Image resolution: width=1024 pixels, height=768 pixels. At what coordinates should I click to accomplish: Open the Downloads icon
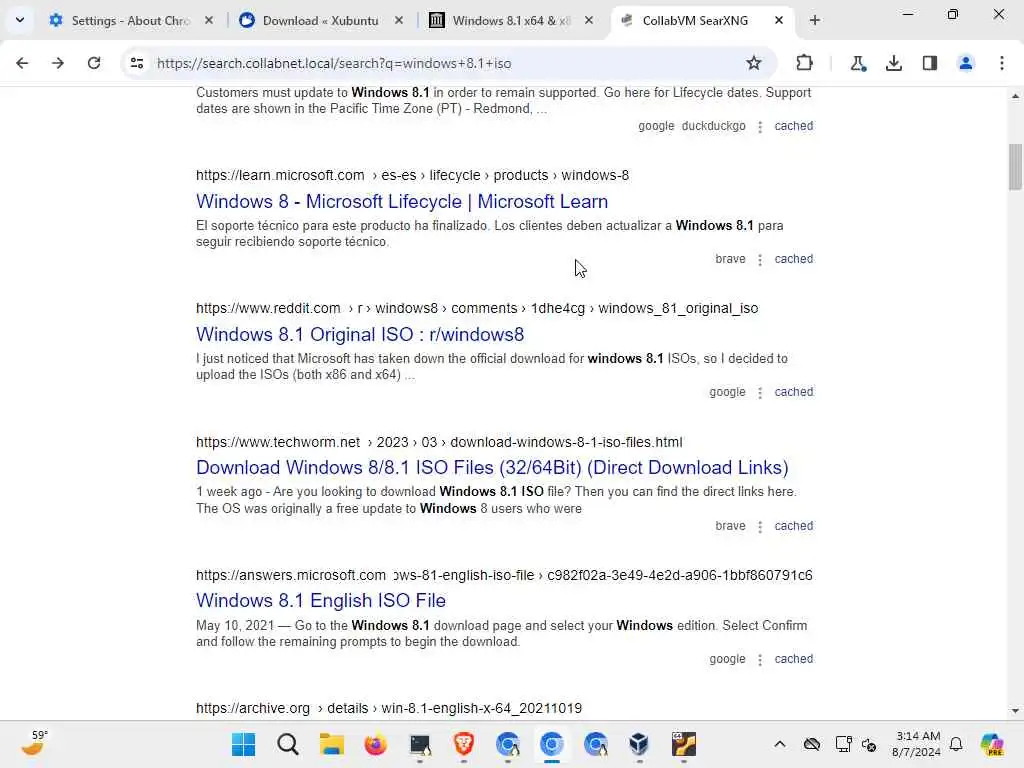coord(893,63)
